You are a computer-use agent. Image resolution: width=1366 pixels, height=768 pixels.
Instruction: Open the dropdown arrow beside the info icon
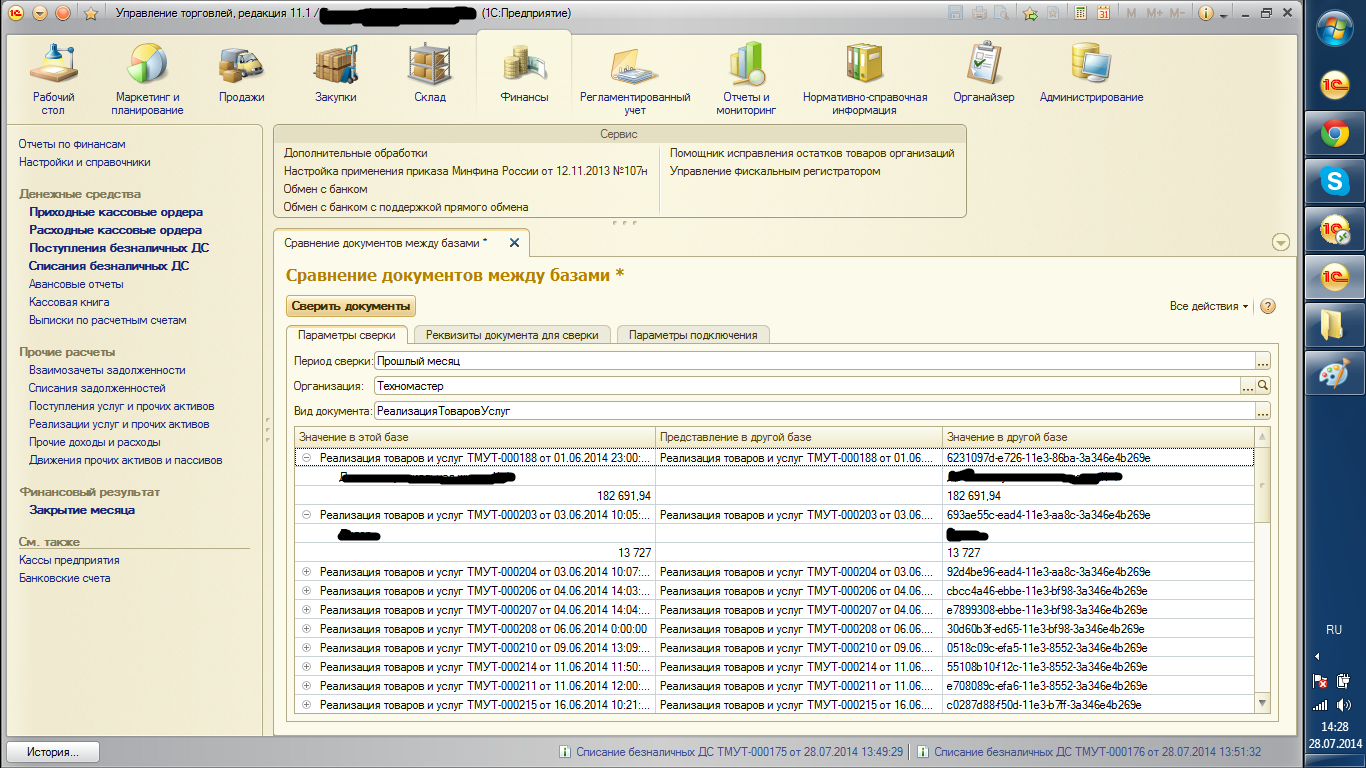[x=1224, y=14]
